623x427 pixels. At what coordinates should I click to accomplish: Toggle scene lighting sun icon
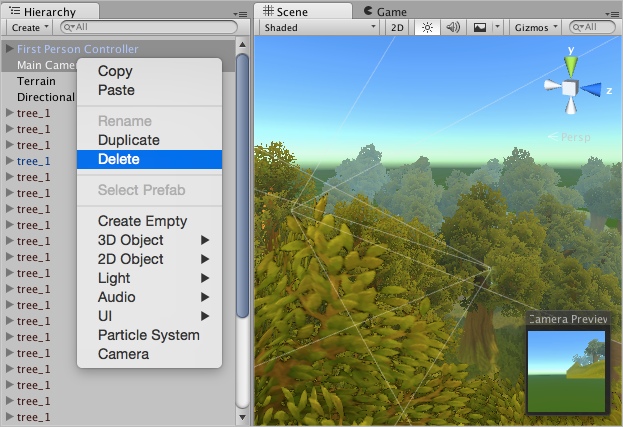pyautogui.click(x=427, y=27)
